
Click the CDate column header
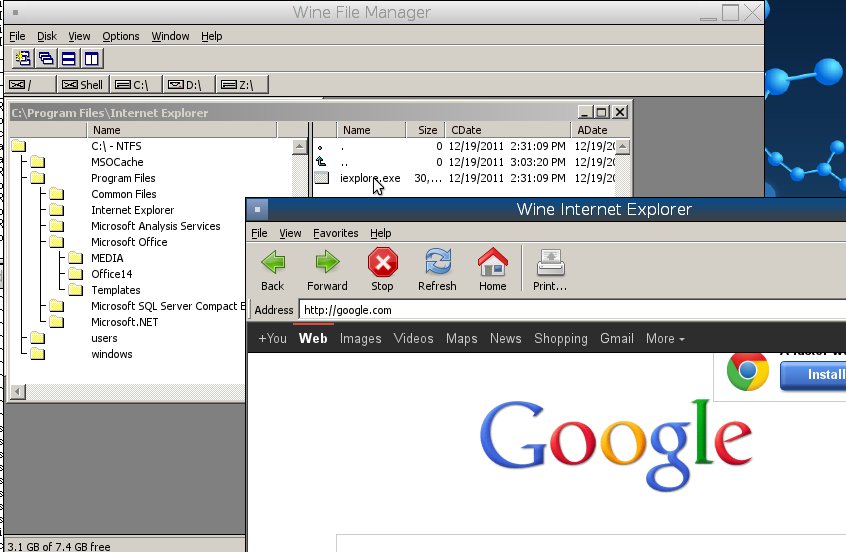click(x=507, y=130)
